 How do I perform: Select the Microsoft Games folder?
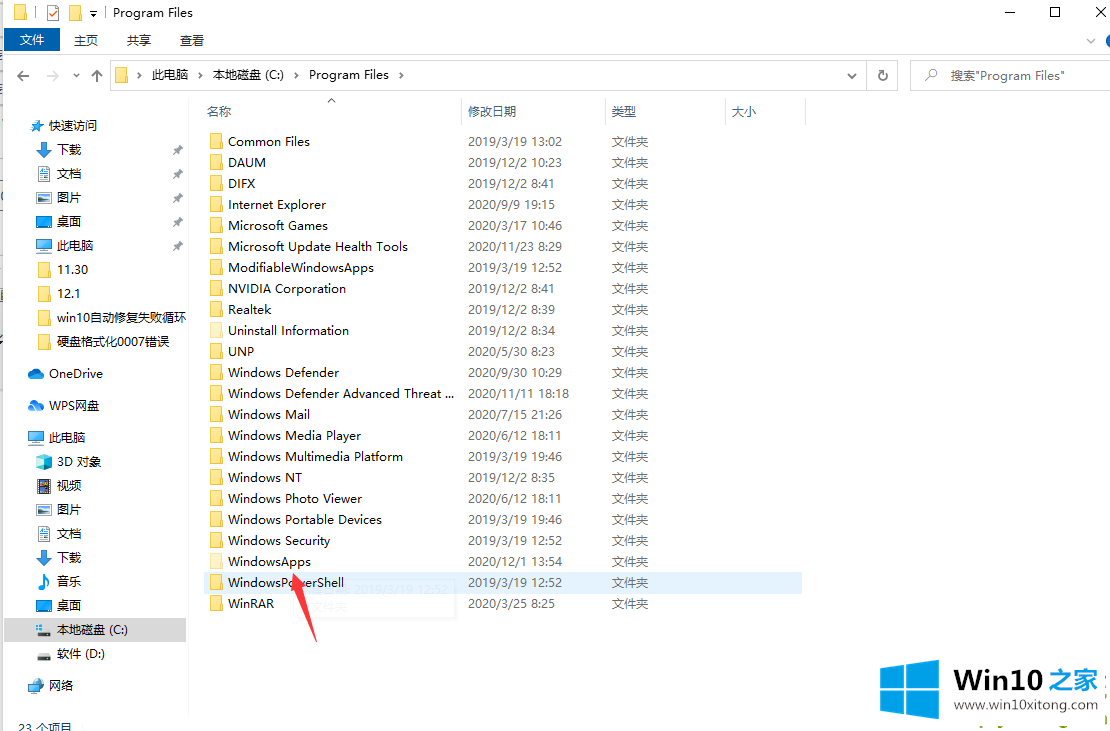278,226
